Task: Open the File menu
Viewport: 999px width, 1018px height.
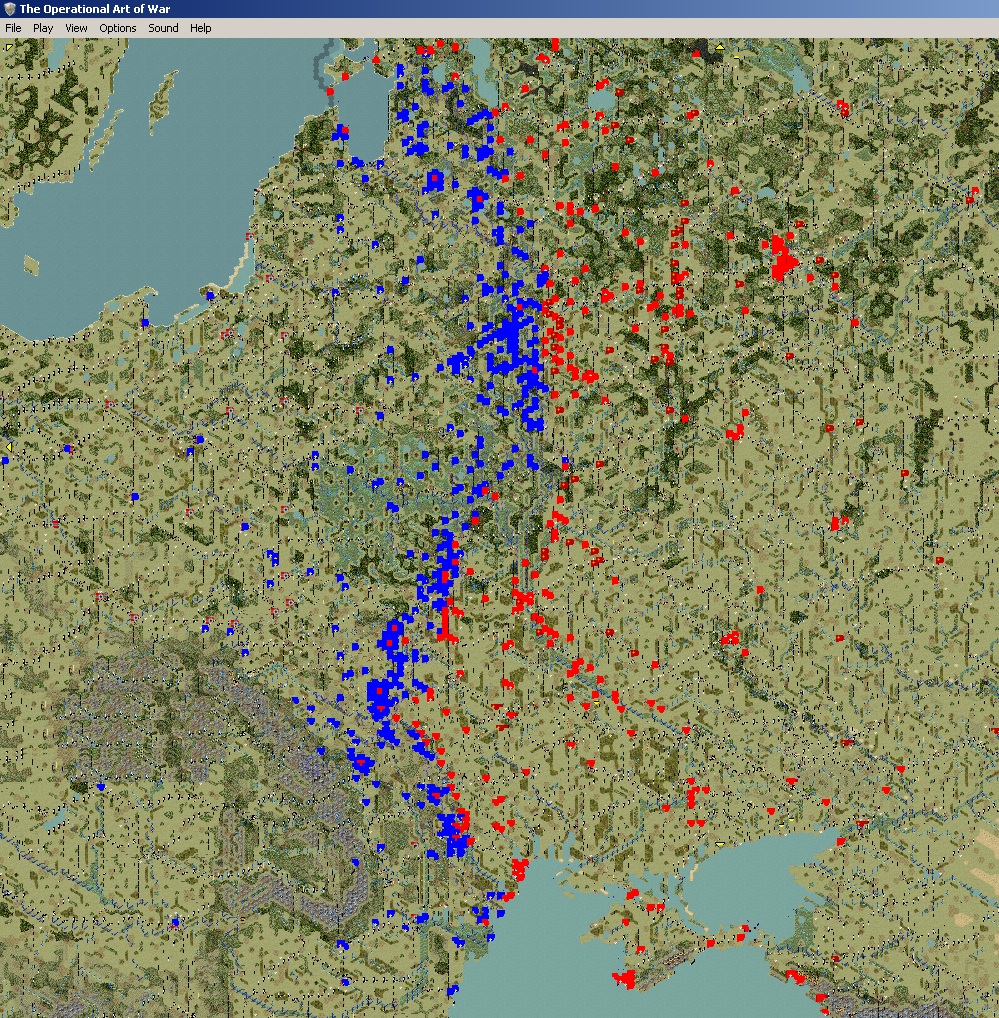Action: 13,28
